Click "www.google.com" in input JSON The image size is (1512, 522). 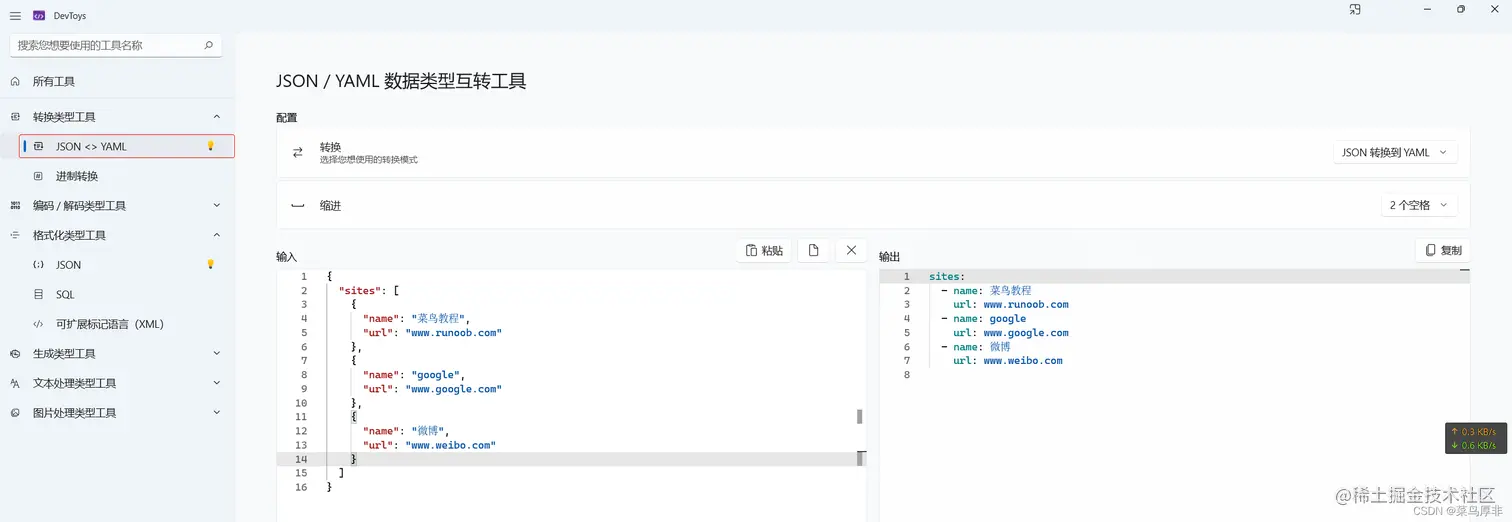click(x=453, y=389)
